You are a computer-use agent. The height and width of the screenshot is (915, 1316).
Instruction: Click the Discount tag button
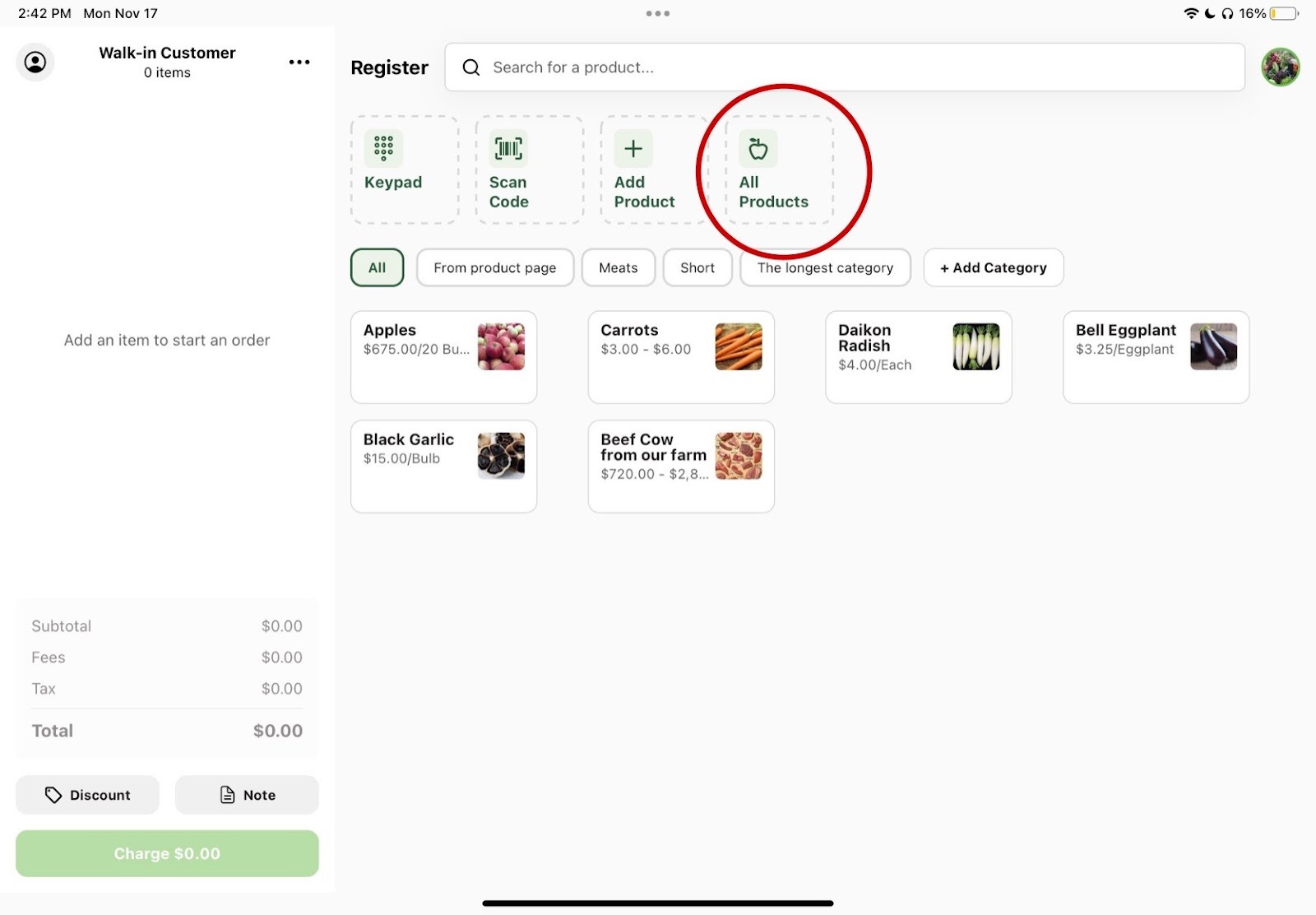tap(87, 795)
